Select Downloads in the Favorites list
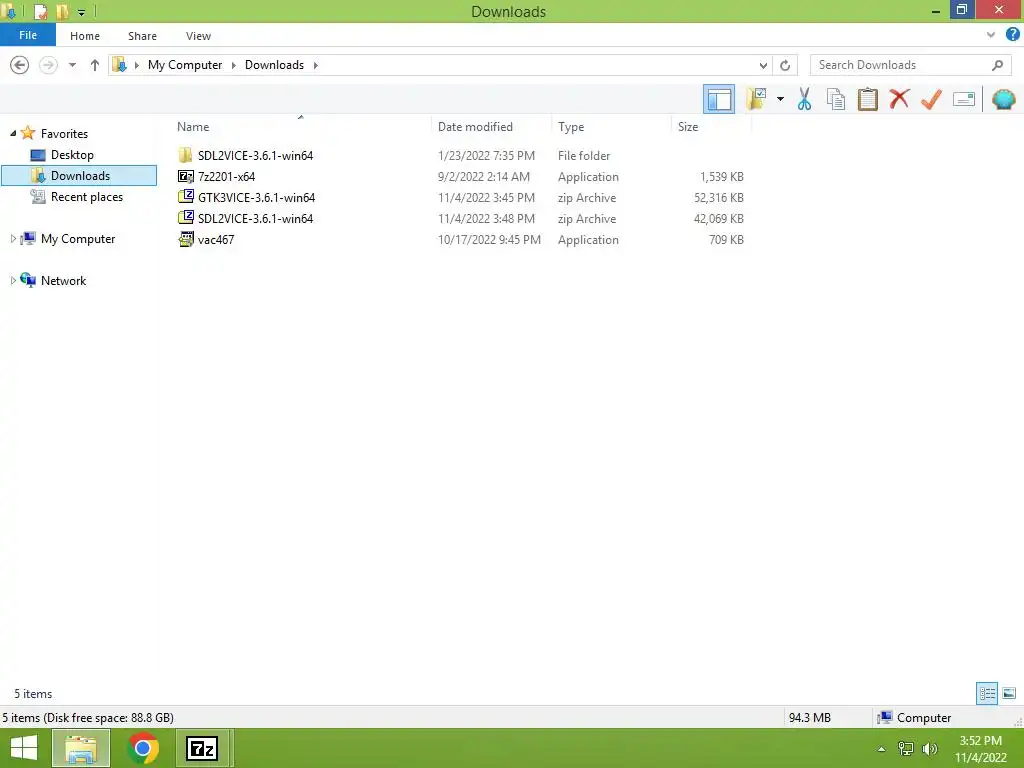Viewport: 1024px width, 768px height. pos(80,176)
